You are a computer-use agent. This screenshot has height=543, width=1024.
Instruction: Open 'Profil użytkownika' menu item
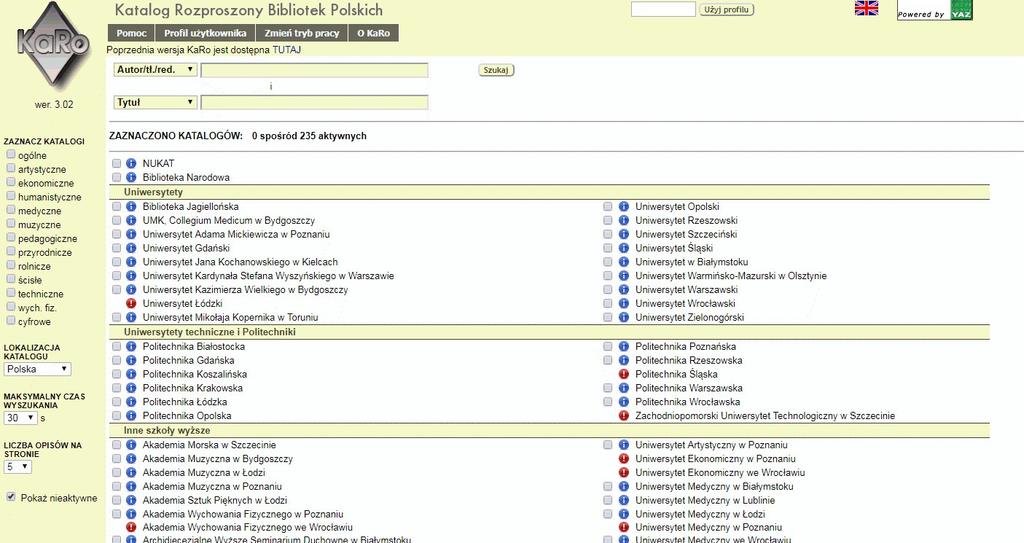205,33
